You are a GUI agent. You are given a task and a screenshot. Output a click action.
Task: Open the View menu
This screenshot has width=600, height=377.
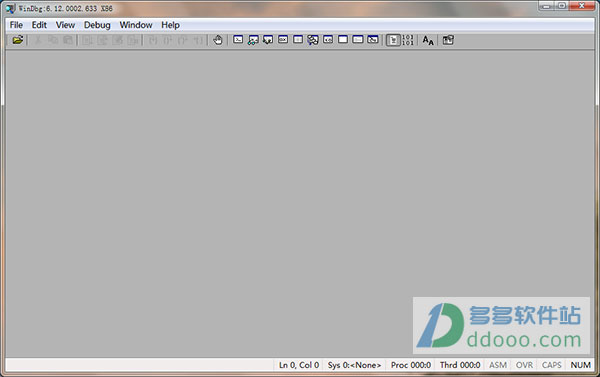[x=65, y=25]
